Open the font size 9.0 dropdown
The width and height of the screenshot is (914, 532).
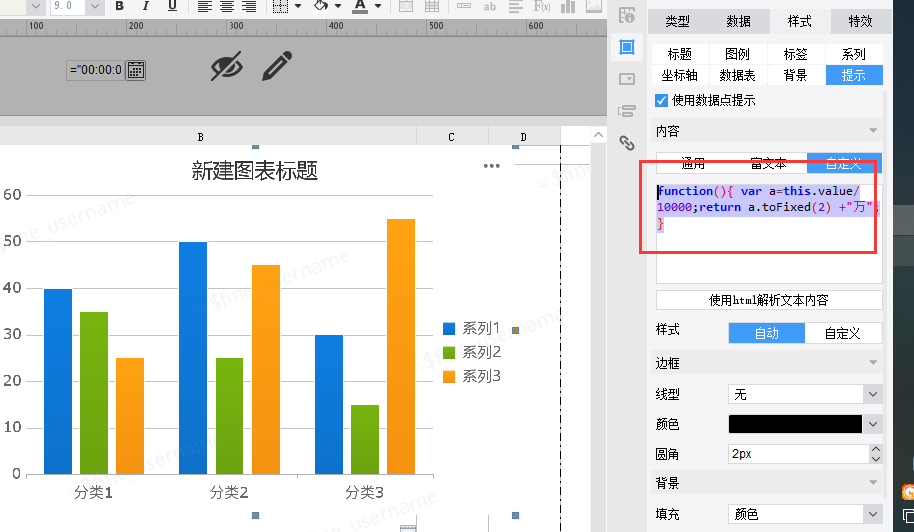pos(94,6)
